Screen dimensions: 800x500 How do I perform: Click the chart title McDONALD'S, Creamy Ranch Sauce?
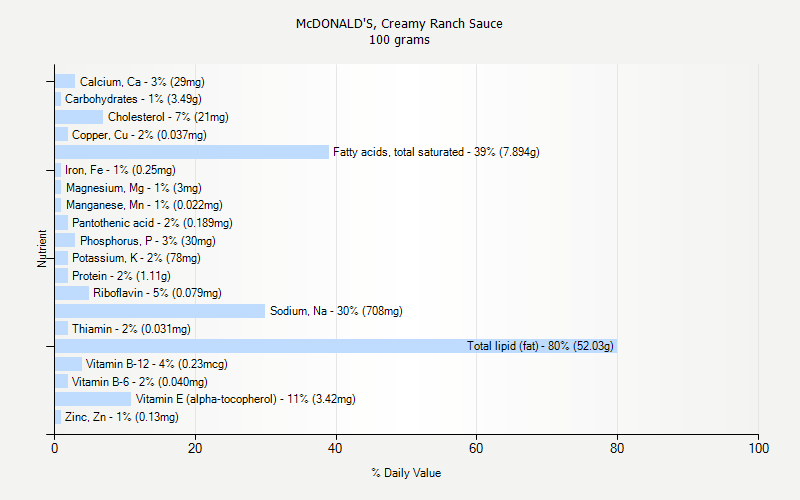[x=399, y=23]
